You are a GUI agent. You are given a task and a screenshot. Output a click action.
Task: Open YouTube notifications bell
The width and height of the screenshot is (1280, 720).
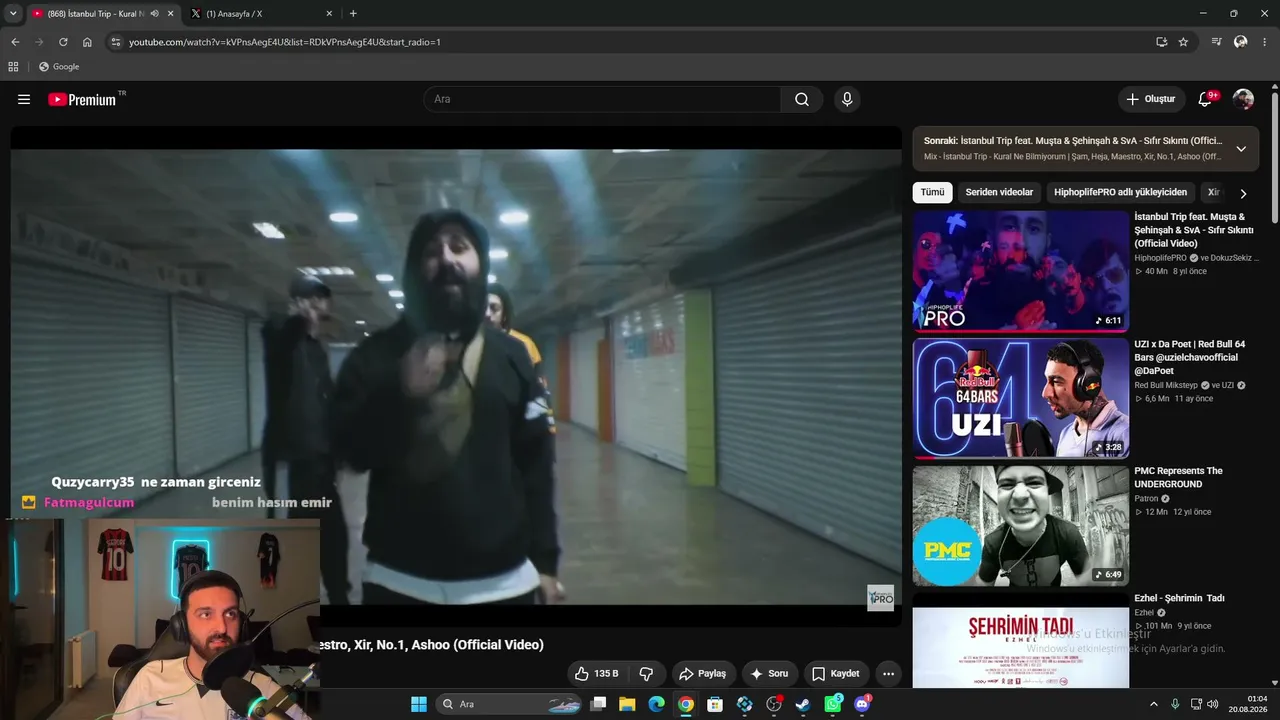point(1206,99)
